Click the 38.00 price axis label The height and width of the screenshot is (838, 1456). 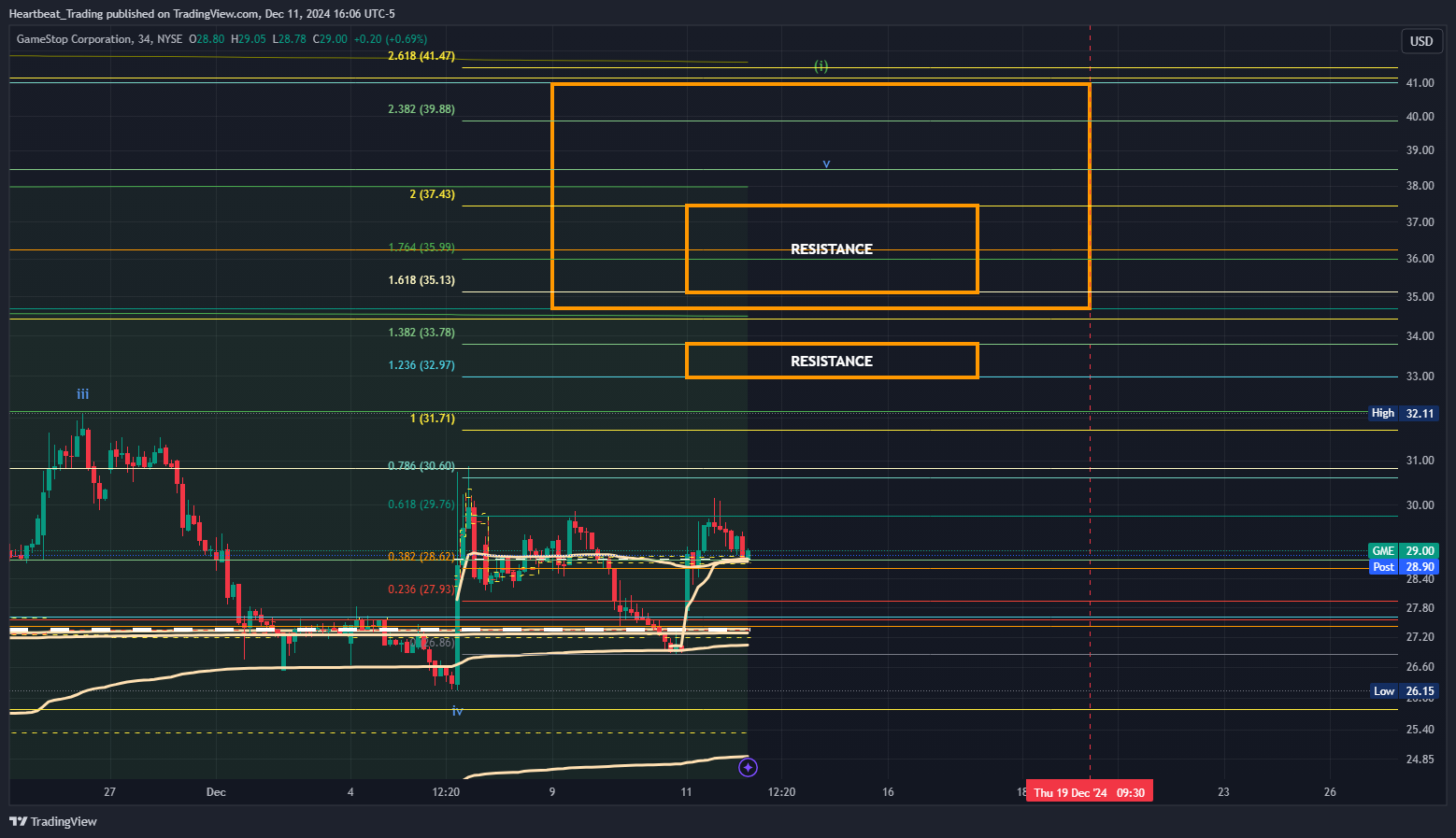[x=1420, y=186]
